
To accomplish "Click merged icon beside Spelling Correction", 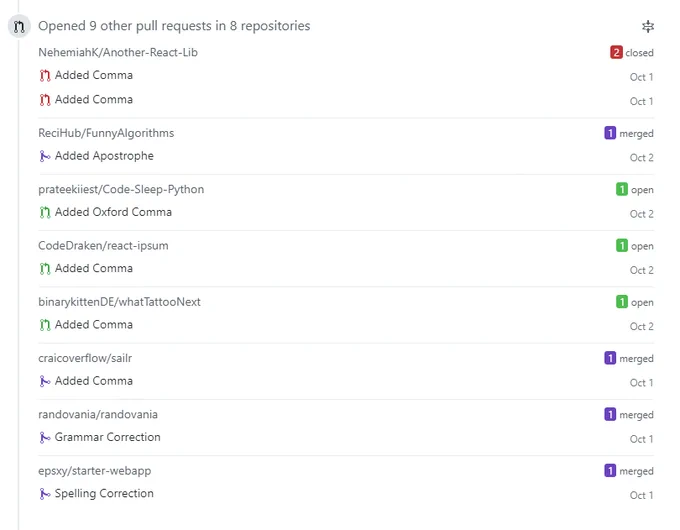I will coord(45,494).
